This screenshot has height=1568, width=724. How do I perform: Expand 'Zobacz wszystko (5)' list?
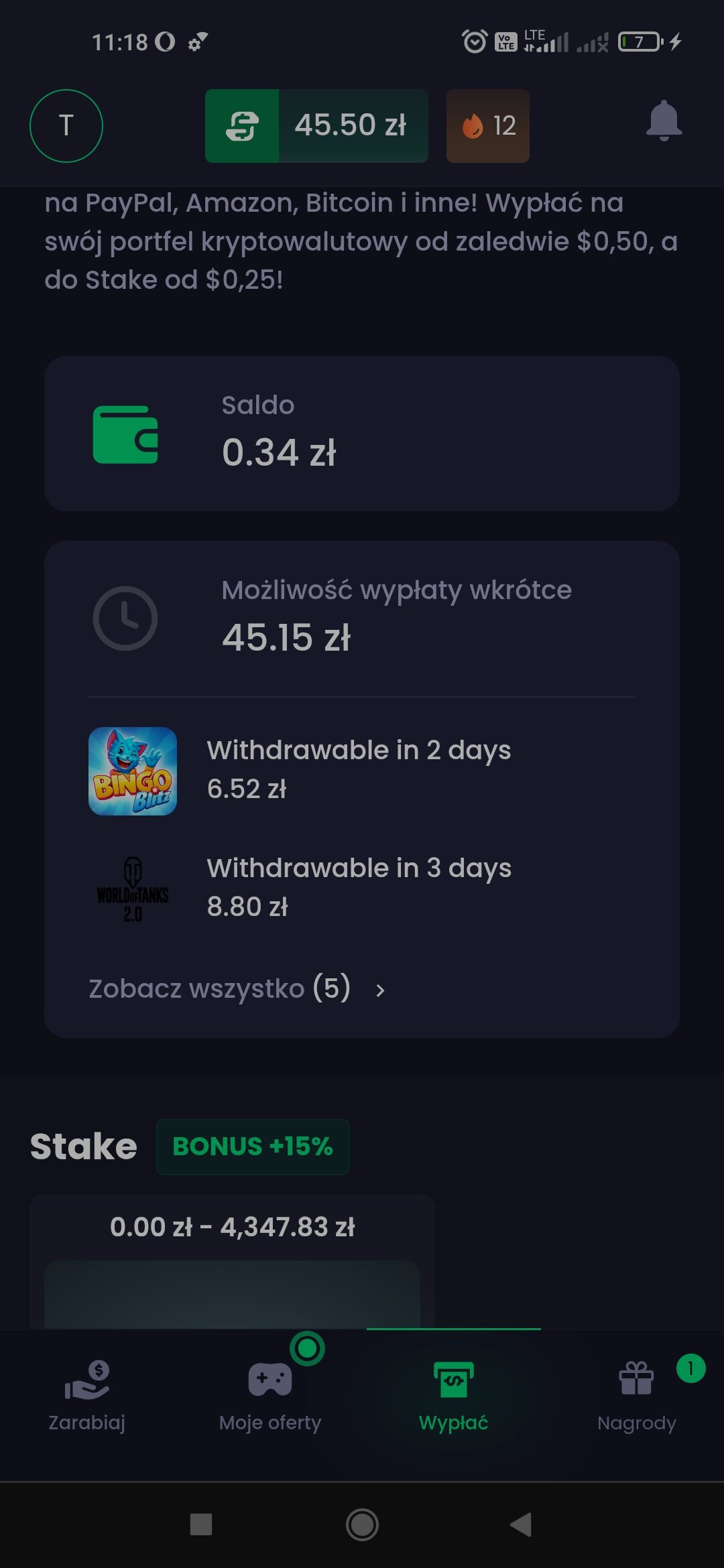pos(220,988)
